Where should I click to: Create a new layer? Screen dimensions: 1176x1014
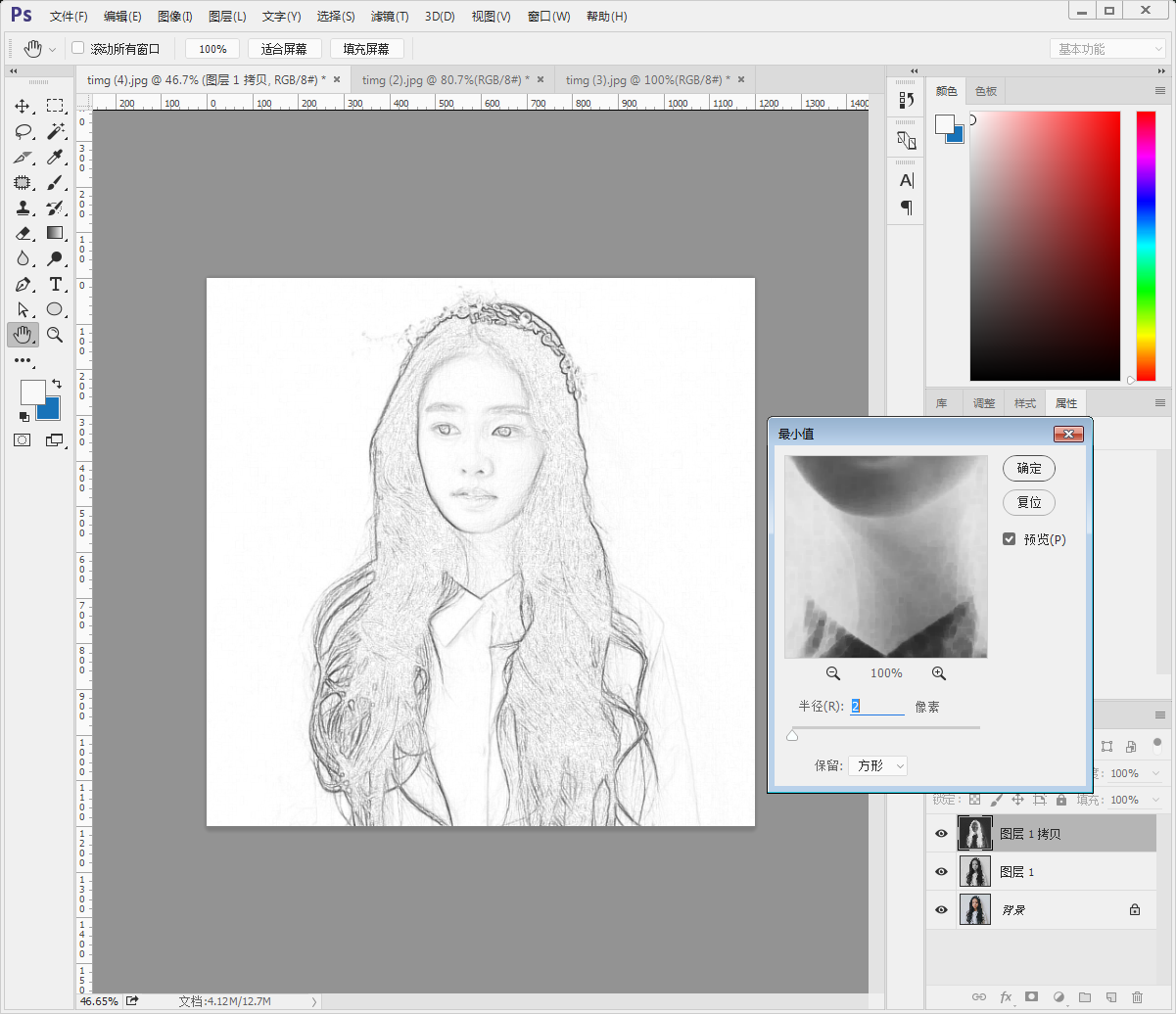point(1110,996)
